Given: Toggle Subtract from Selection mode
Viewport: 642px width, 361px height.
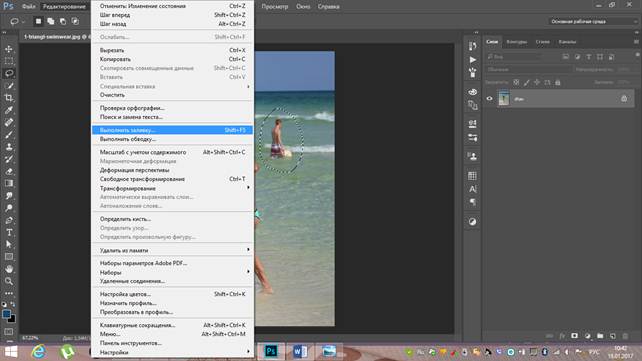Looking at the screenshot, I should point(63,21).
